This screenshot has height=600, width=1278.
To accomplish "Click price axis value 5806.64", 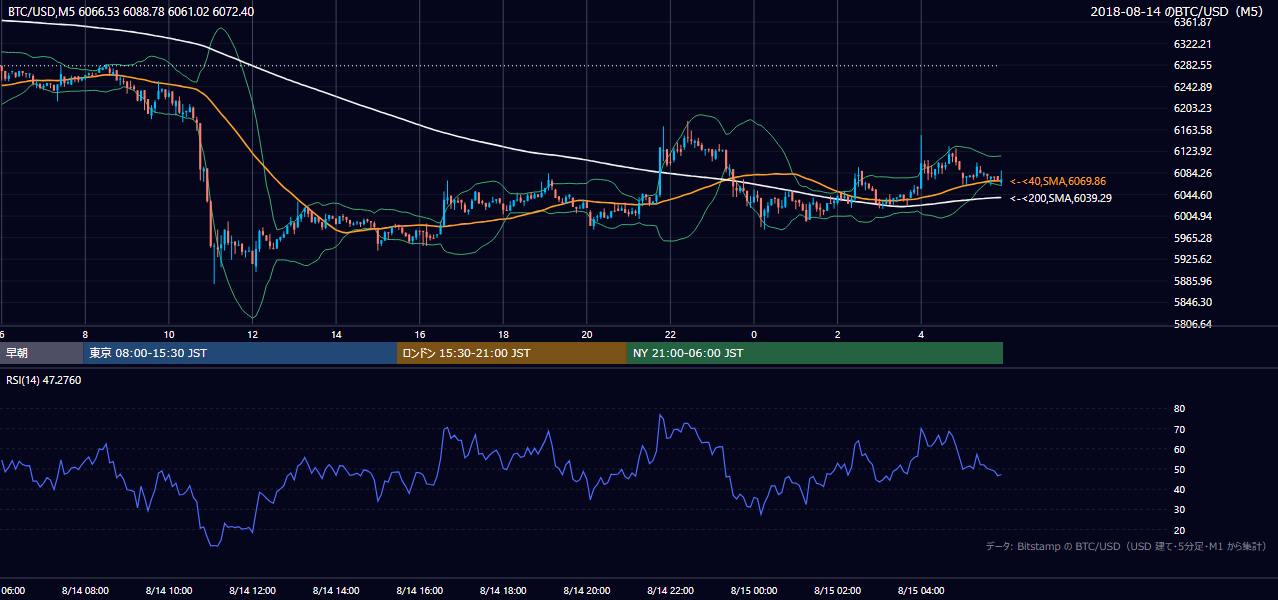I will coord(1193,324).
